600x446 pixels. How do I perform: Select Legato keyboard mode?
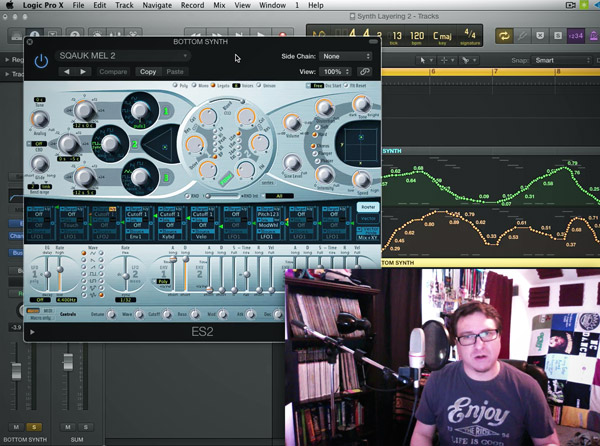(213, 86)
